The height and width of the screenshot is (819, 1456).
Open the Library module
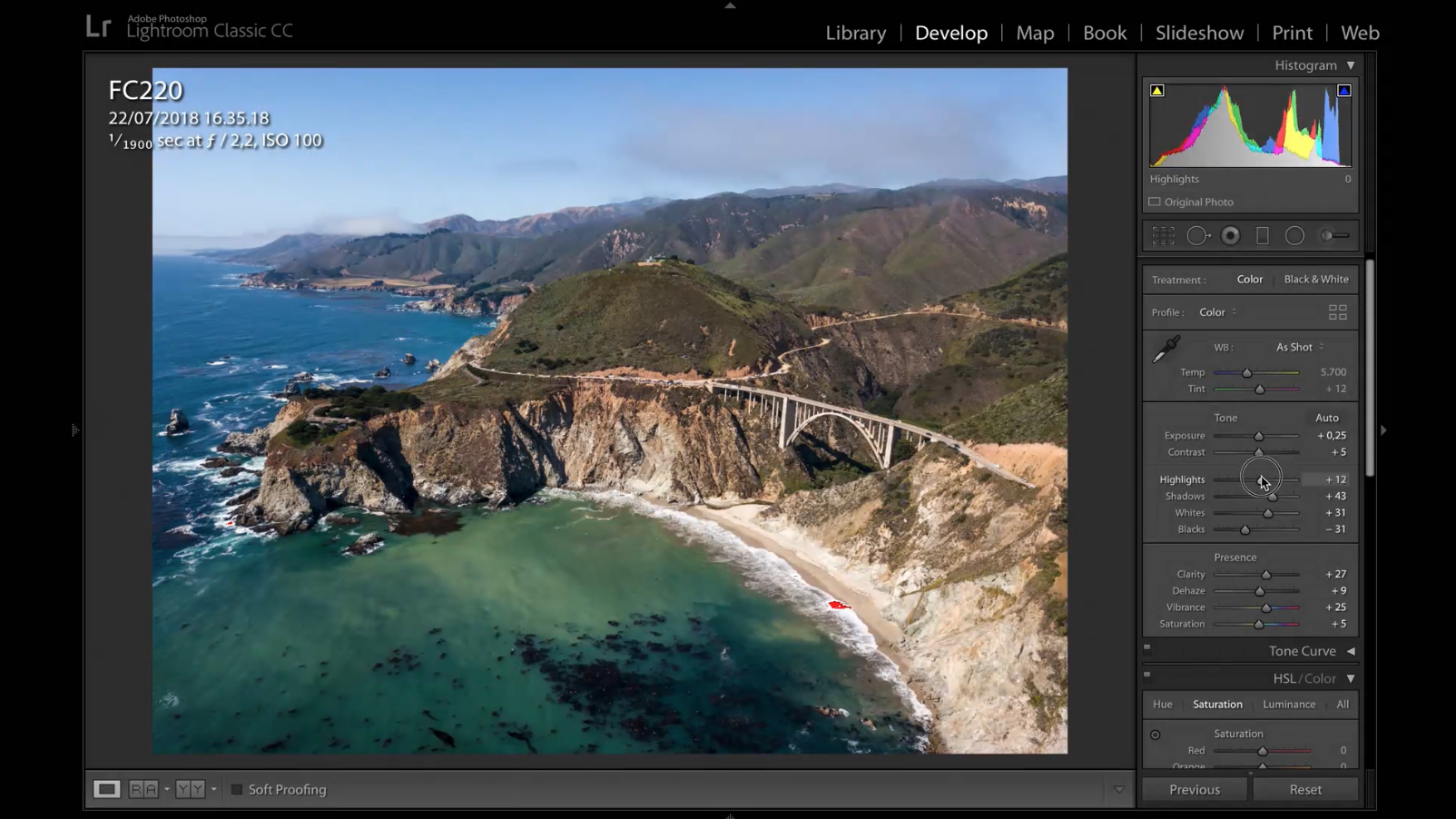[856, 33]
